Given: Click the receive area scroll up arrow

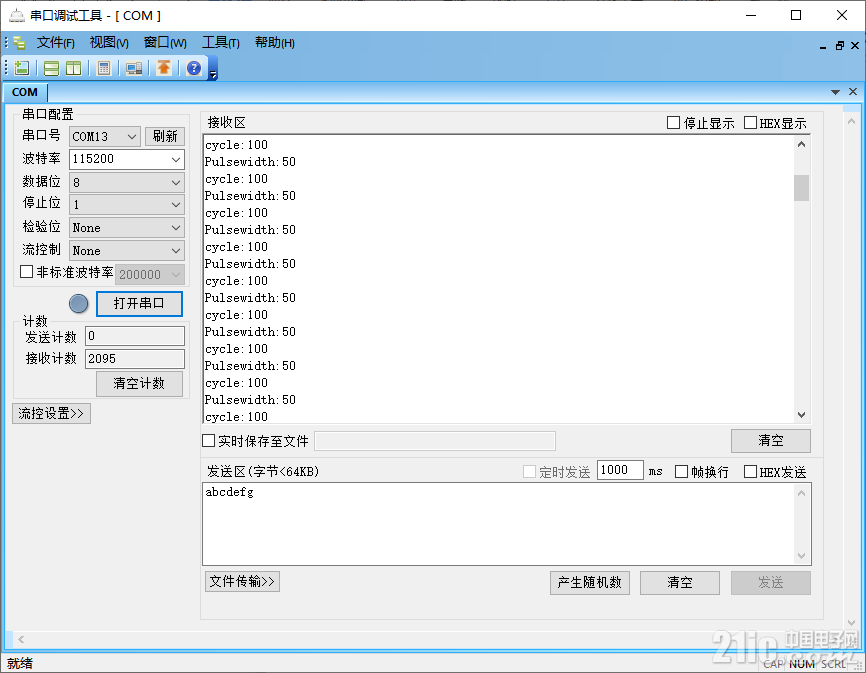Looking at the screenshot, I should coord(801,144).
